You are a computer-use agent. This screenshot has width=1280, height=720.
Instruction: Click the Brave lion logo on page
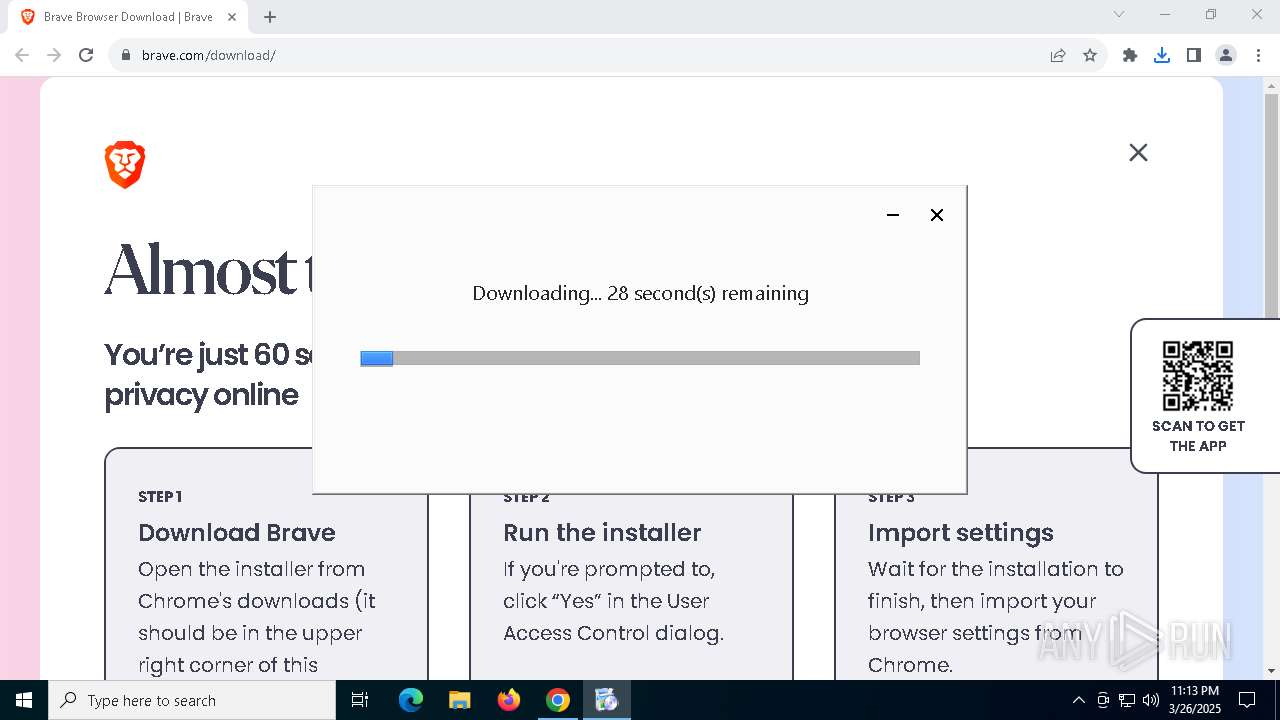125,165
